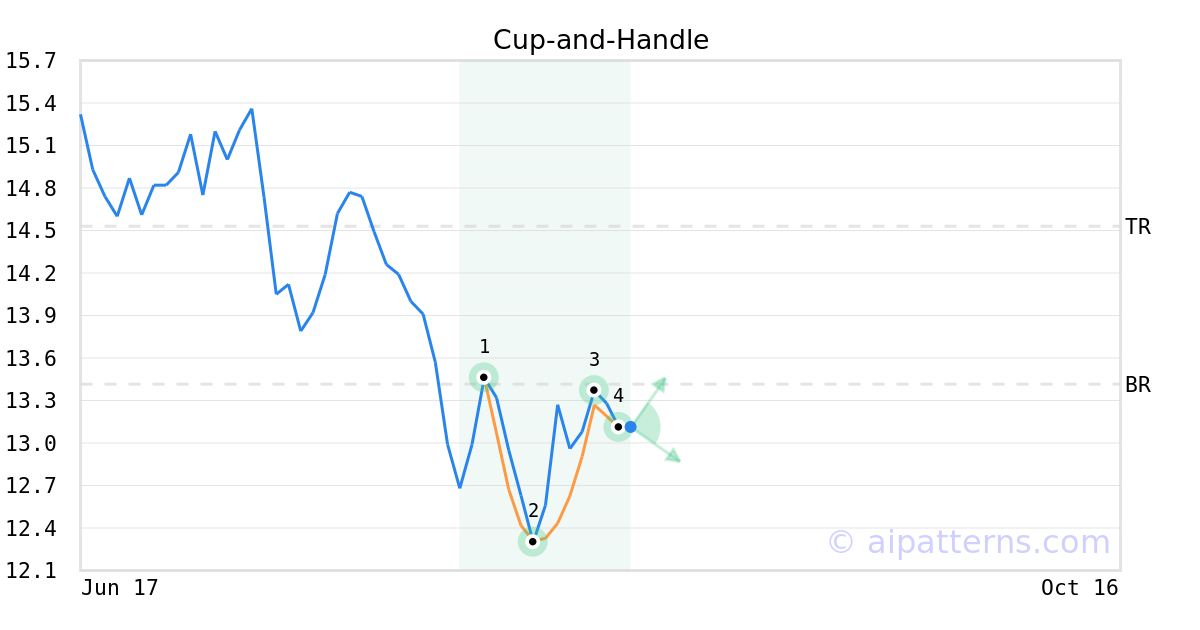This screenshot has width=1200, height=630.
Task: Click pattern point 2 marker at cup bottom
Action: [533, 541]
